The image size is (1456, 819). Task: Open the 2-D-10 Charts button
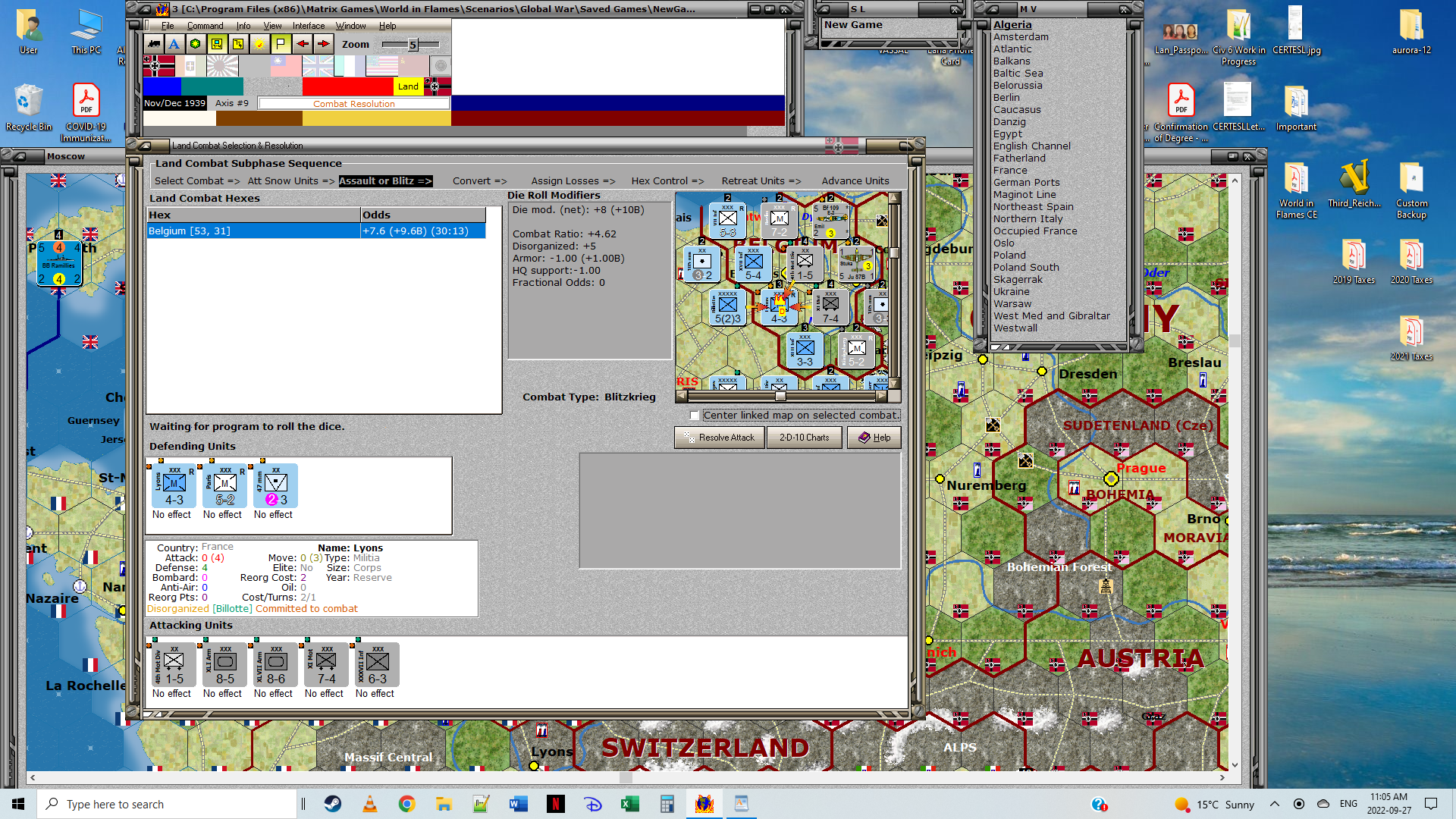(805, 438)
